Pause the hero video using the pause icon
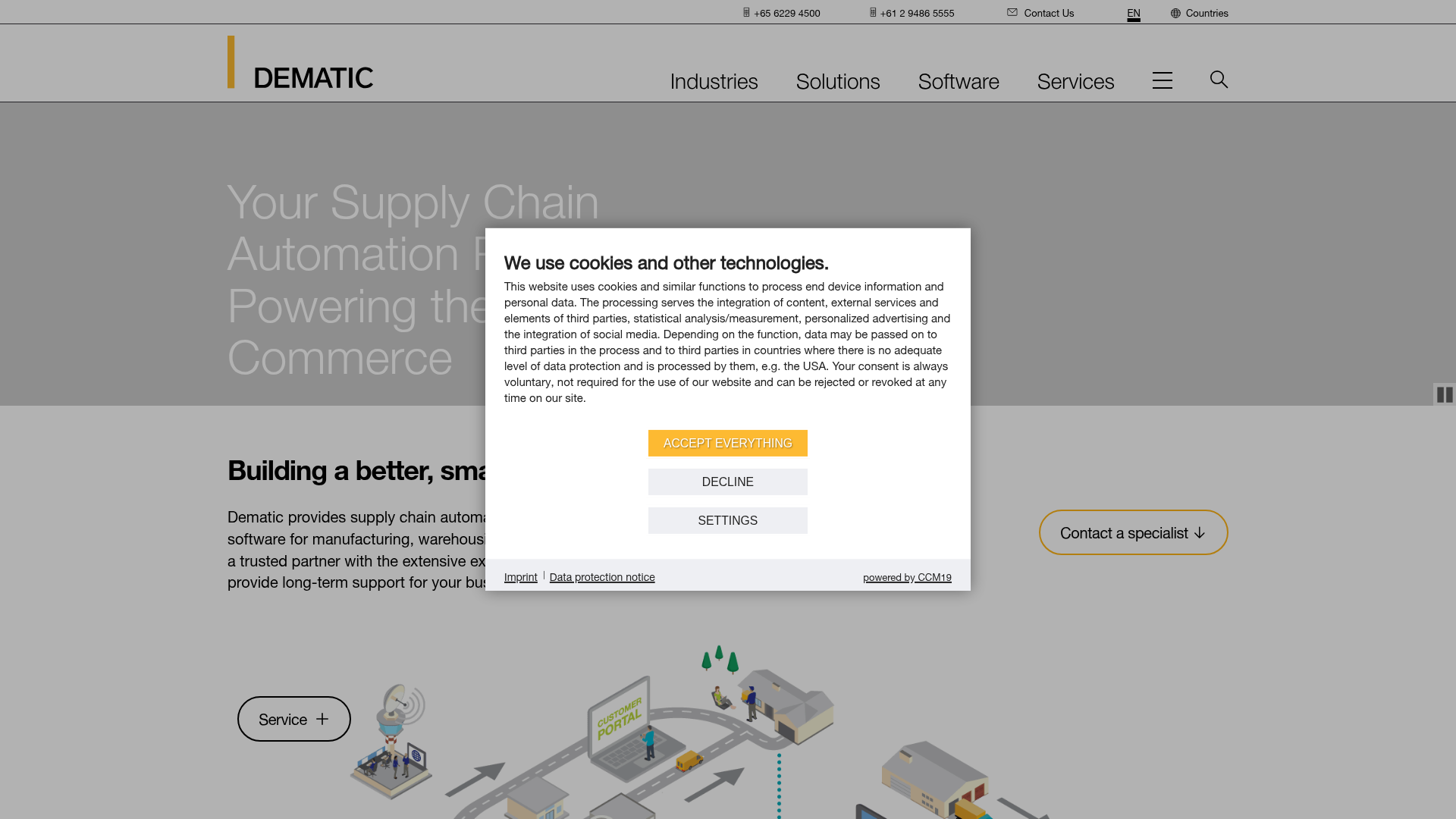1456x819 pixels. click(1445, 394)
